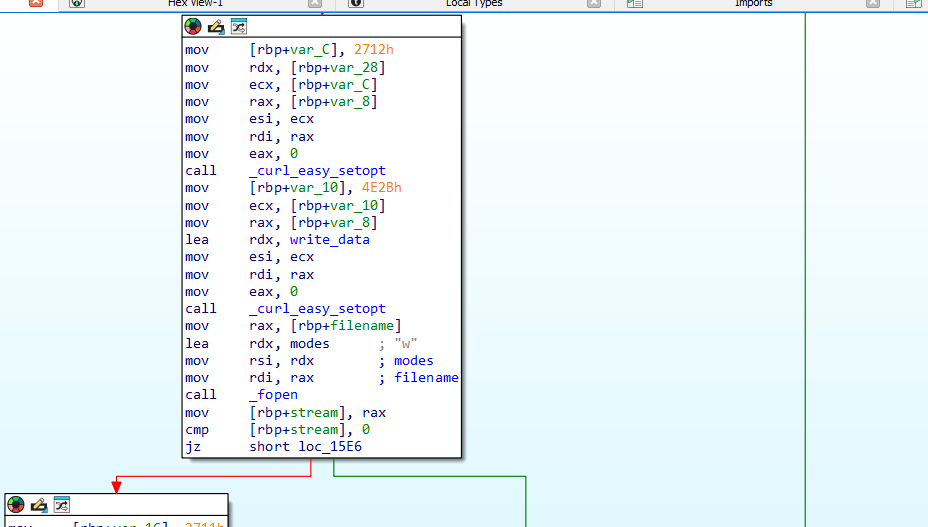Follow the loc_15E6 jump target
This screenshot has width=928, height=527.
pyautogui.click(x=330, y=446)
